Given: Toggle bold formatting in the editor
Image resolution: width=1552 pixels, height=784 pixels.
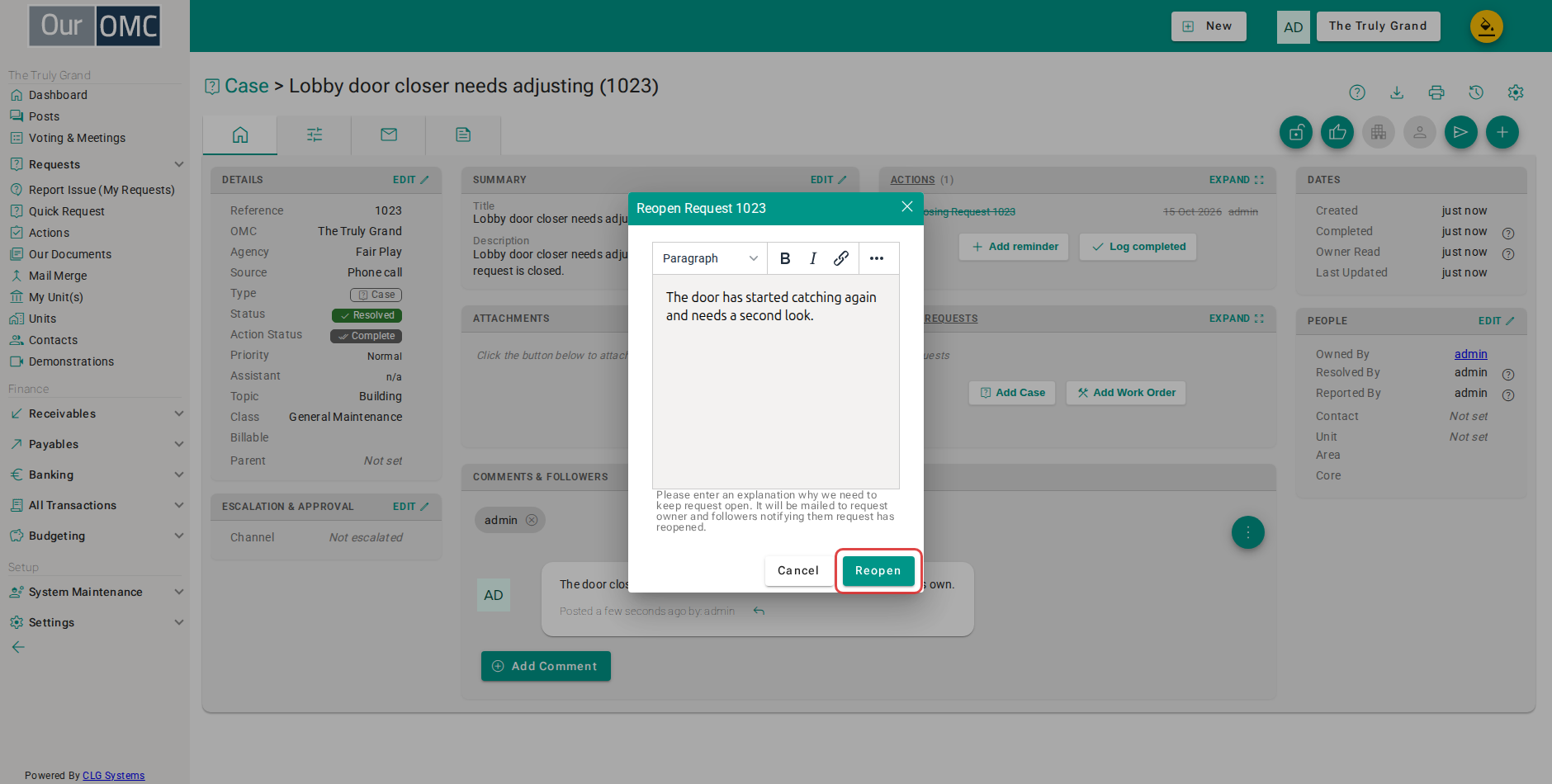Looking at the screenshot, I should [x=785, y=258].
